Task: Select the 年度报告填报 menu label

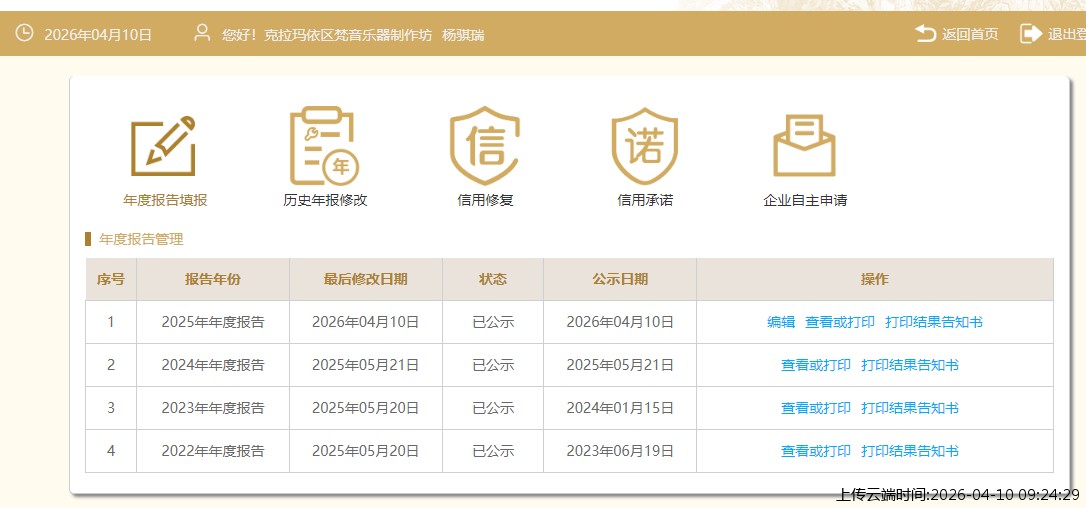Action: click(165, 200)
